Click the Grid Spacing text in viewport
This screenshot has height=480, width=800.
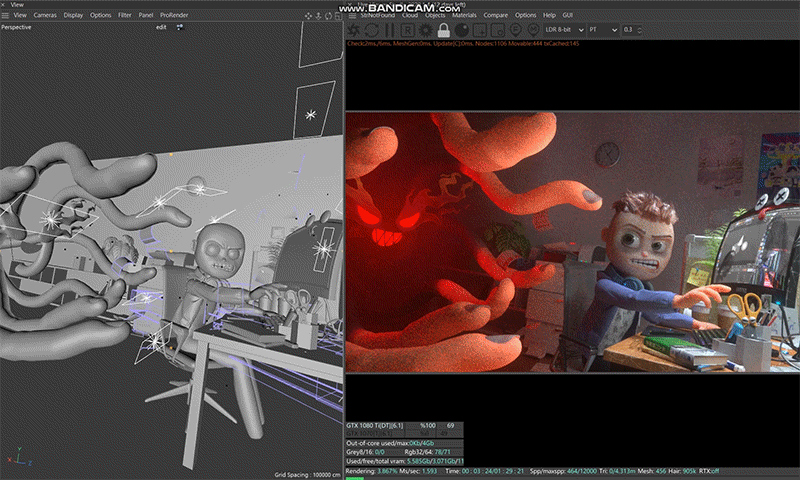point(307,475)
